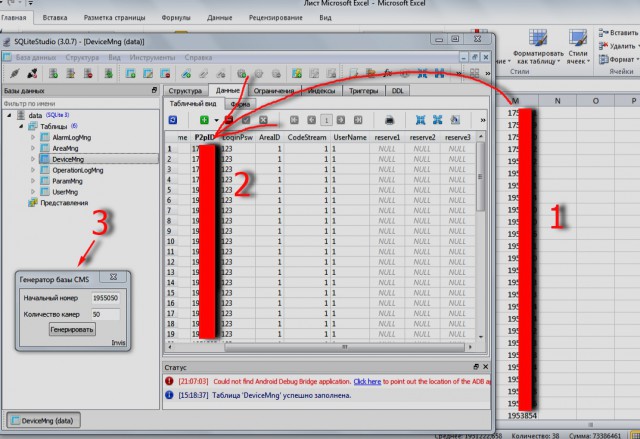The width and height of the screenshot is (640, 439).
Task: Expand the AreaMng table node
Action: click(33, 149)
